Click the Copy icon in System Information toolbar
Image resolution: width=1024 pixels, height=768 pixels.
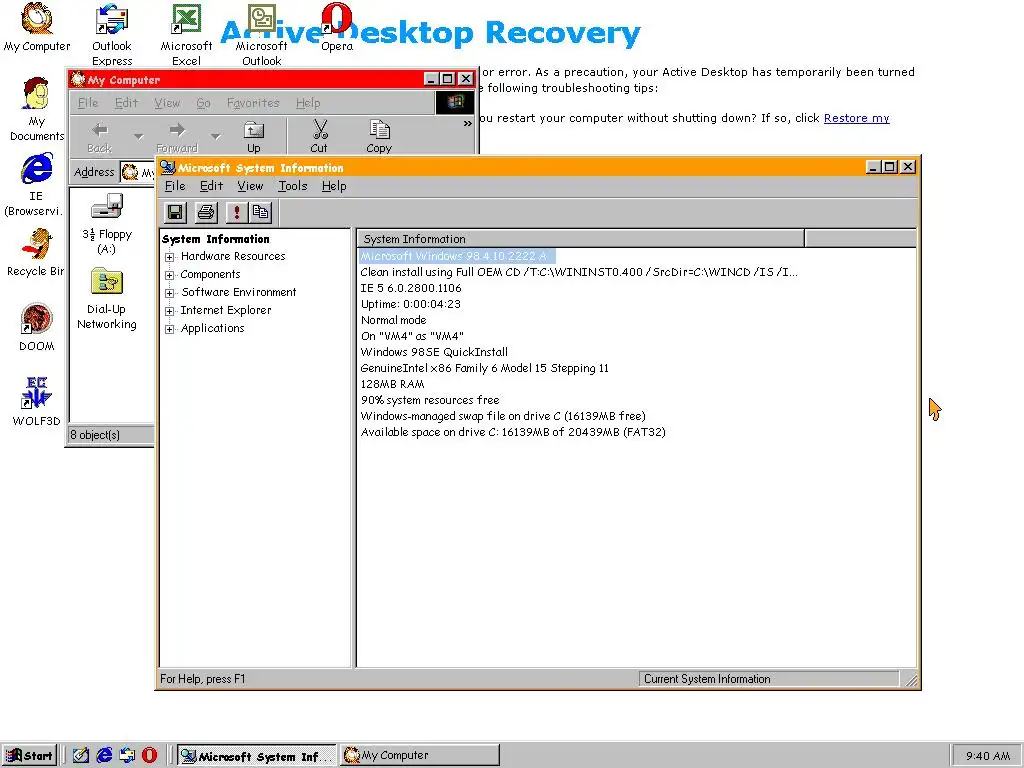click(x=261, y=212)
